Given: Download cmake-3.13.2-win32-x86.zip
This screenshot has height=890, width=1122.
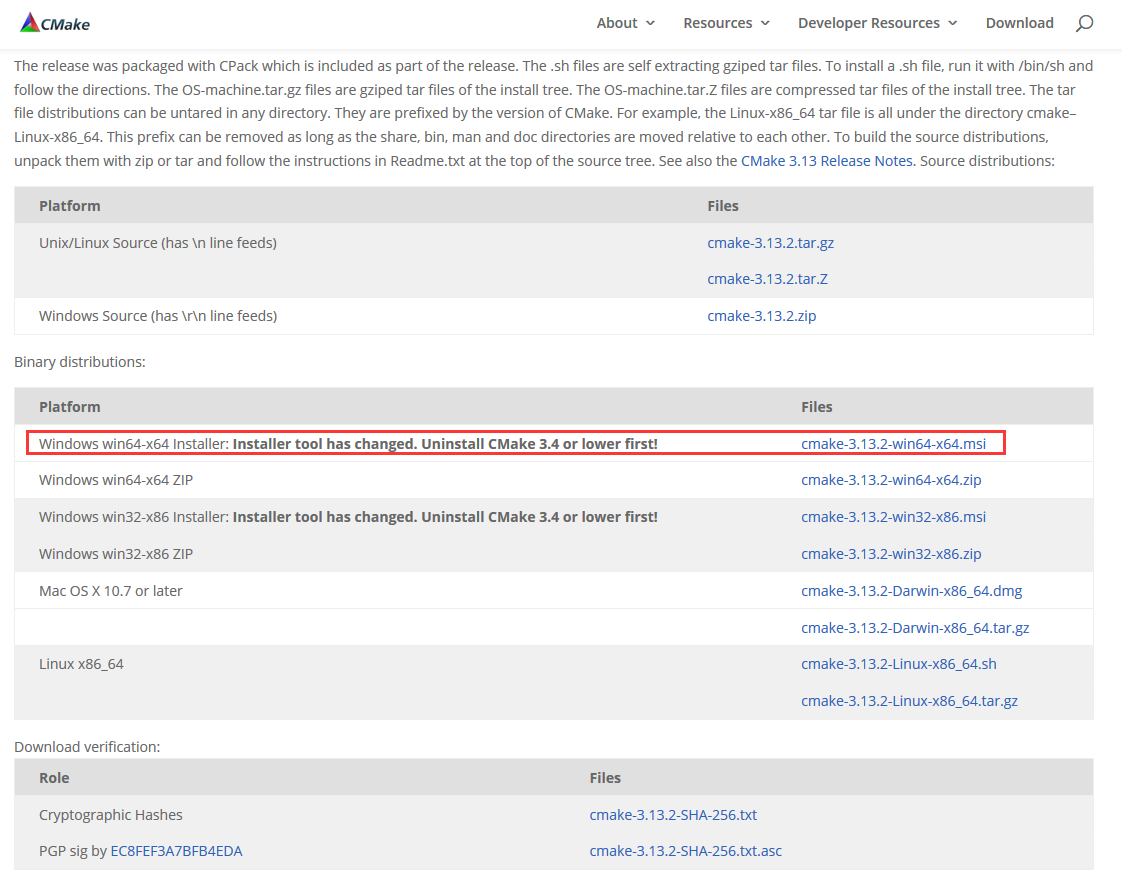Looking at the screenshot, I should [x=891, y=554].
